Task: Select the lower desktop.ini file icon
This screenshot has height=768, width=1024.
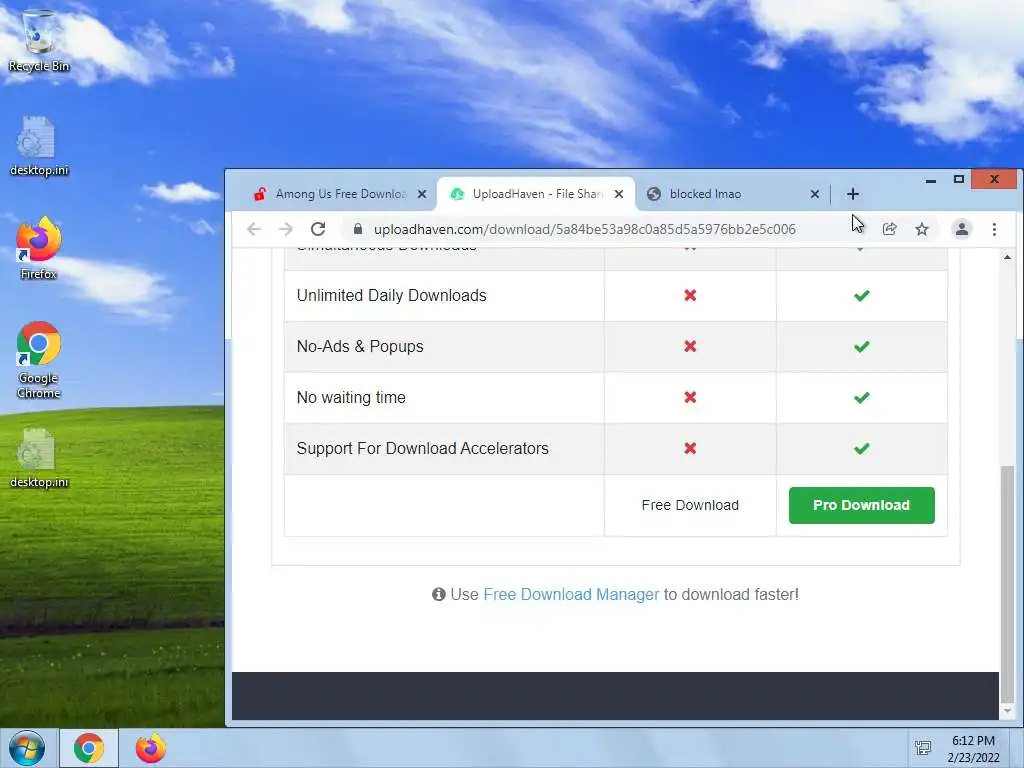Action: coord(39,458)
